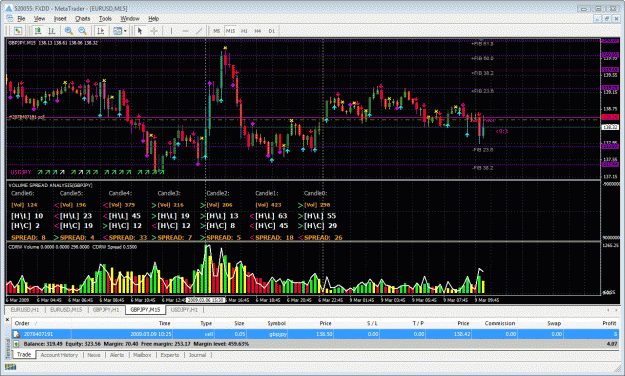Select the cursor pointer tool

point(140,31)
